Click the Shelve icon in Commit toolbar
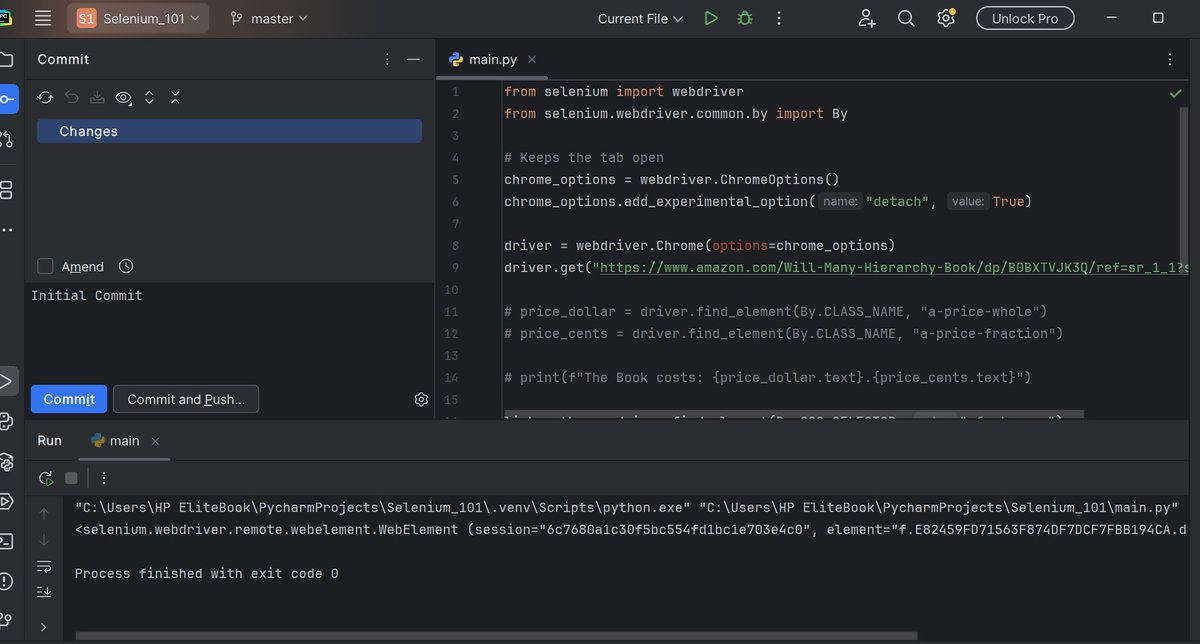The width and height of the screenshot is (1200, 644). [97, 97]
